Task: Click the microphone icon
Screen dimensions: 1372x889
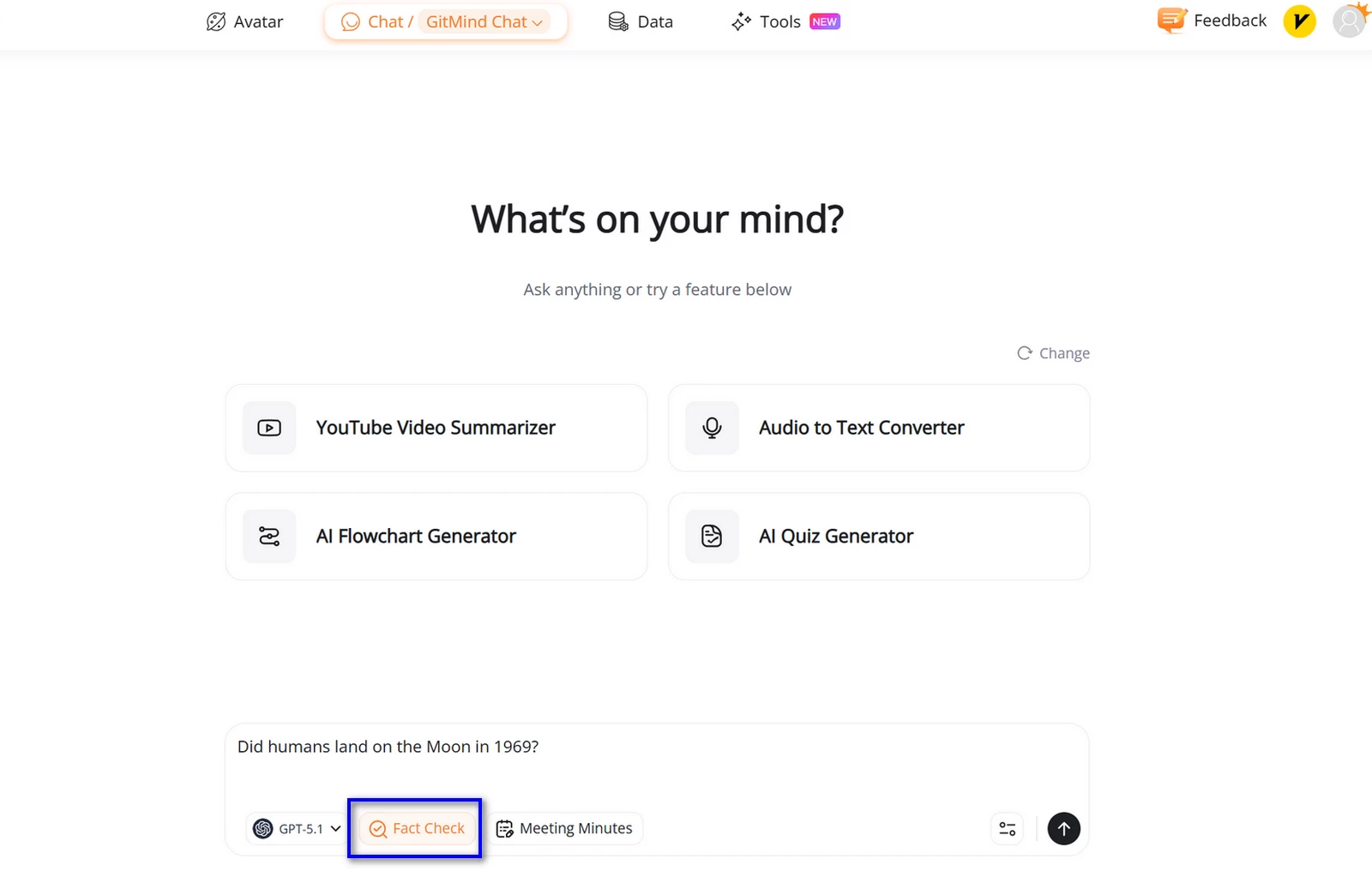Action: pos(712,428)
